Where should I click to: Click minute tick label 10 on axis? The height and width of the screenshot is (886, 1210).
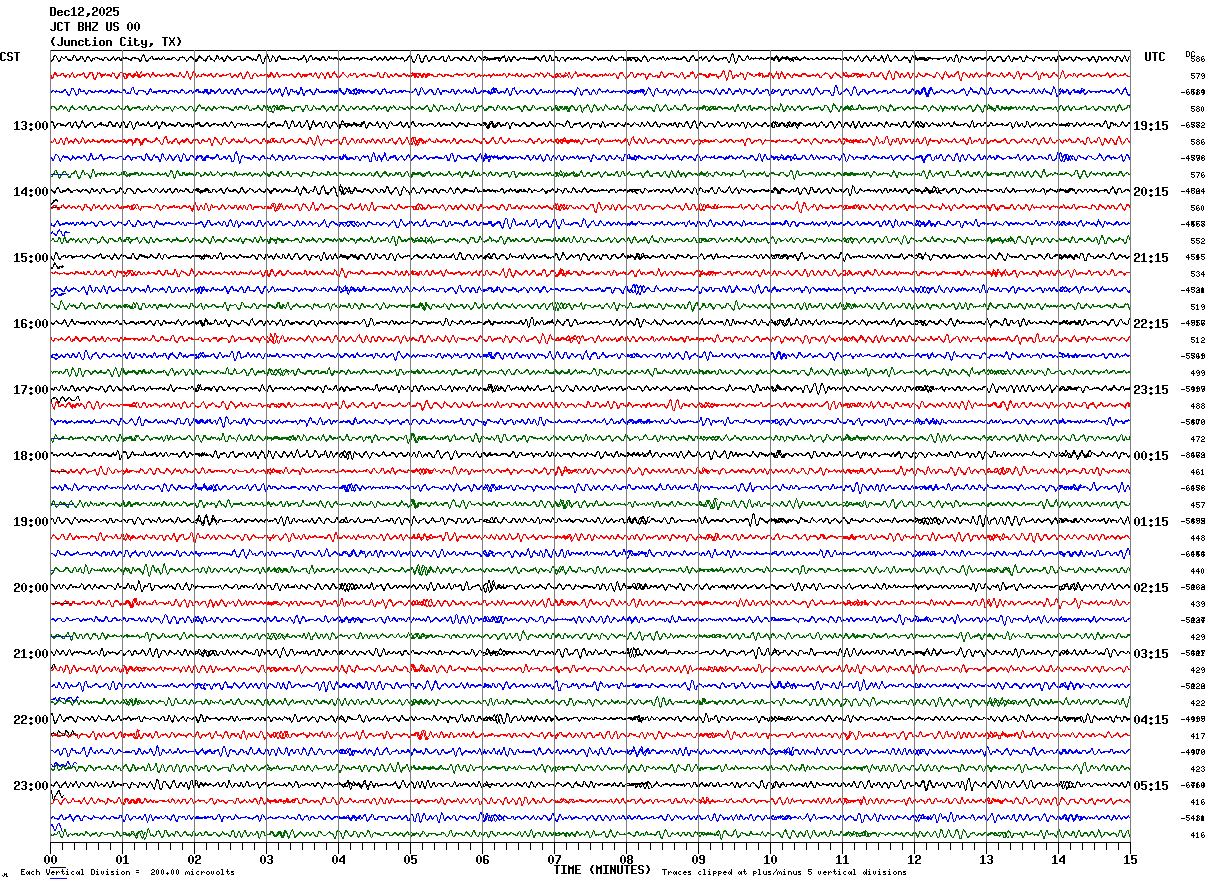click(771, 859)
